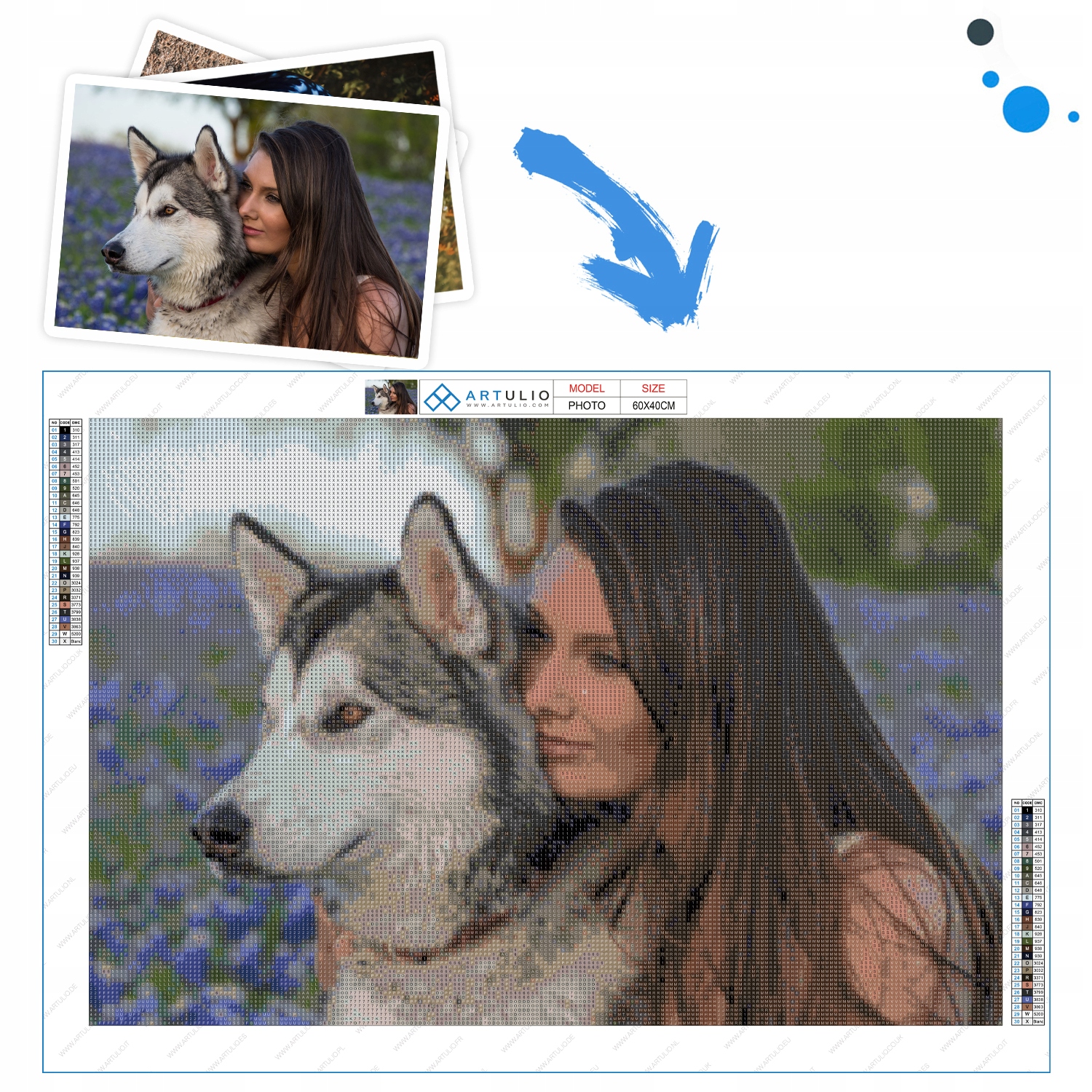Select the small preview thumbnail beside the logo
The height and width of the screenshot is (1092, 1092).
(391, 397)
